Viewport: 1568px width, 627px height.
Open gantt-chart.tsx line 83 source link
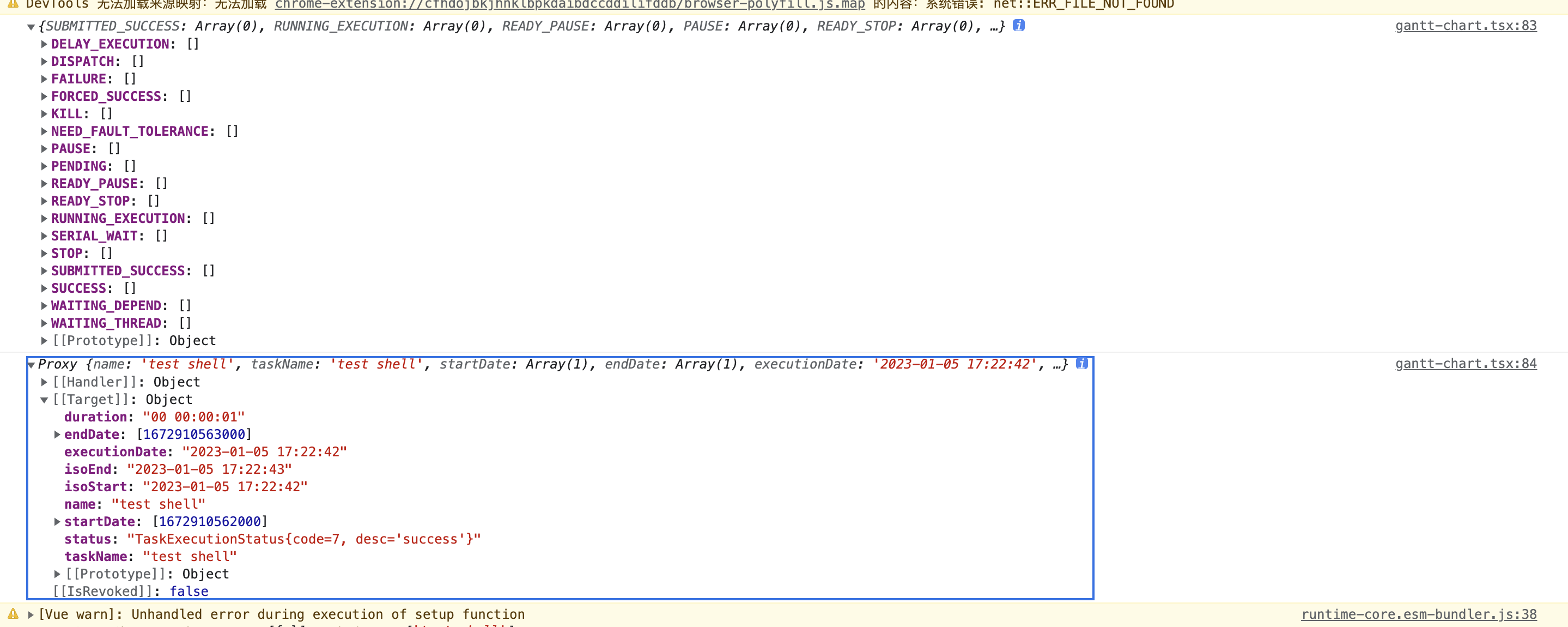click(1465, 25)
